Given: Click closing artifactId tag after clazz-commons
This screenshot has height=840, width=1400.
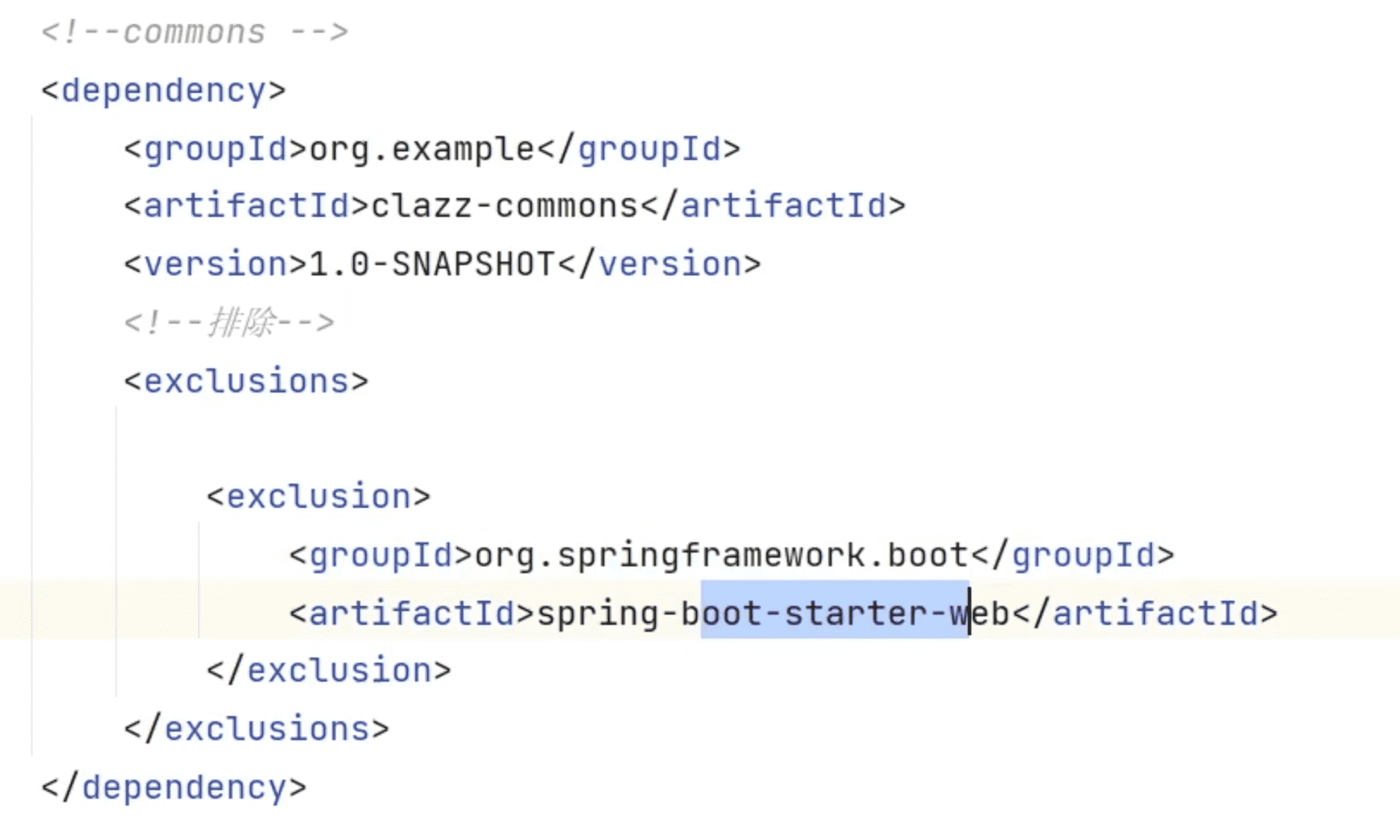Looking at the screenshot, I should click(x=773, y=207).
